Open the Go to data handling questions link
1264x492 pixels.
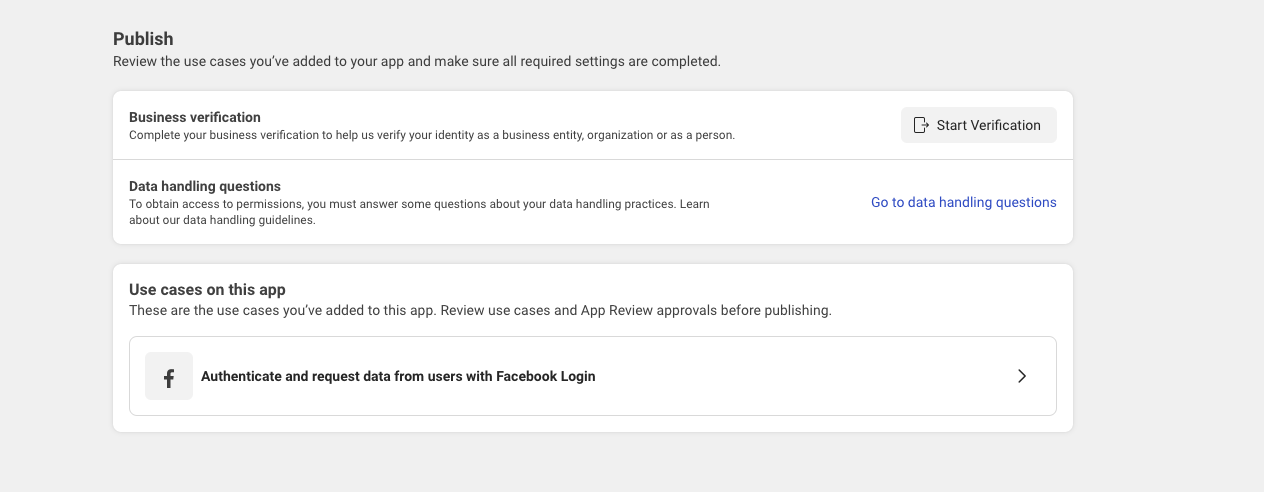(963, 202)
